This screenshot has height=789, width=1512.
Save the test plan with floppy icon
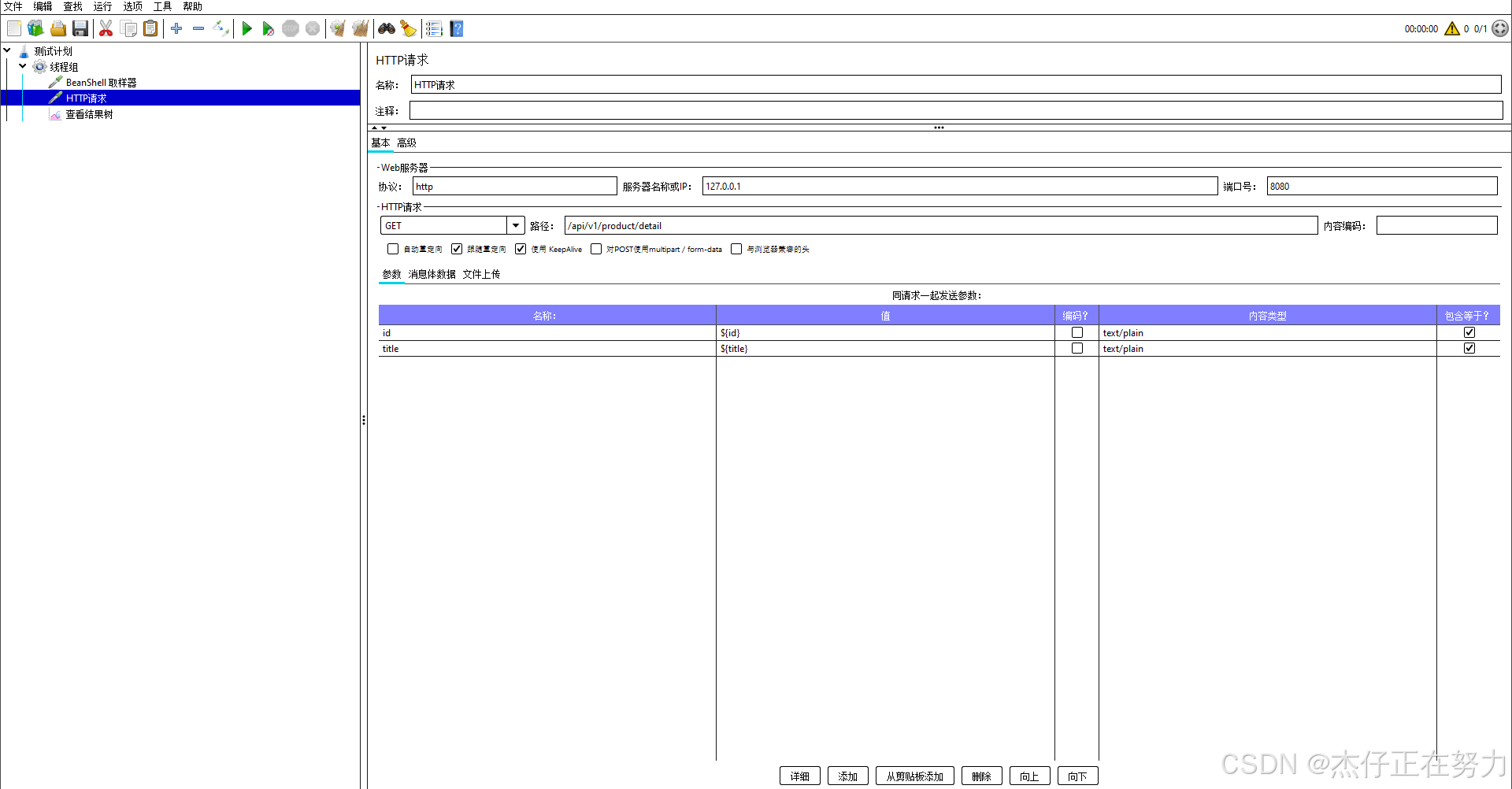[x=80, y=29]
